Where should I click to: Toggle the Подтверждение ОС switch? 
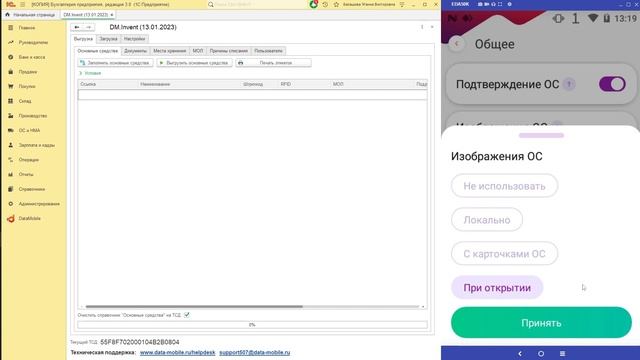(612, 84)
